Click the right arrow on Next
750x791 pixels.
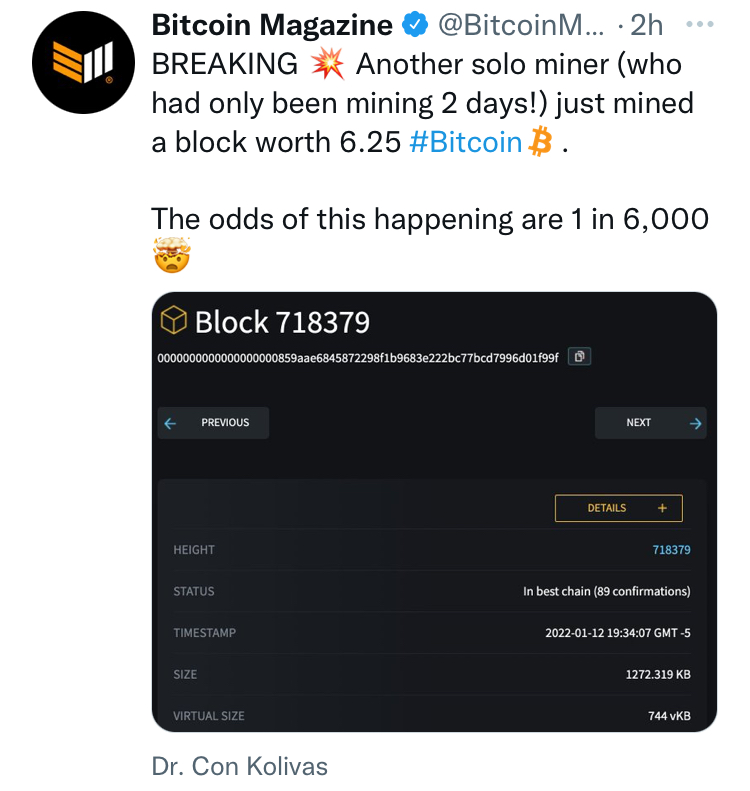(x=696, y=423)
